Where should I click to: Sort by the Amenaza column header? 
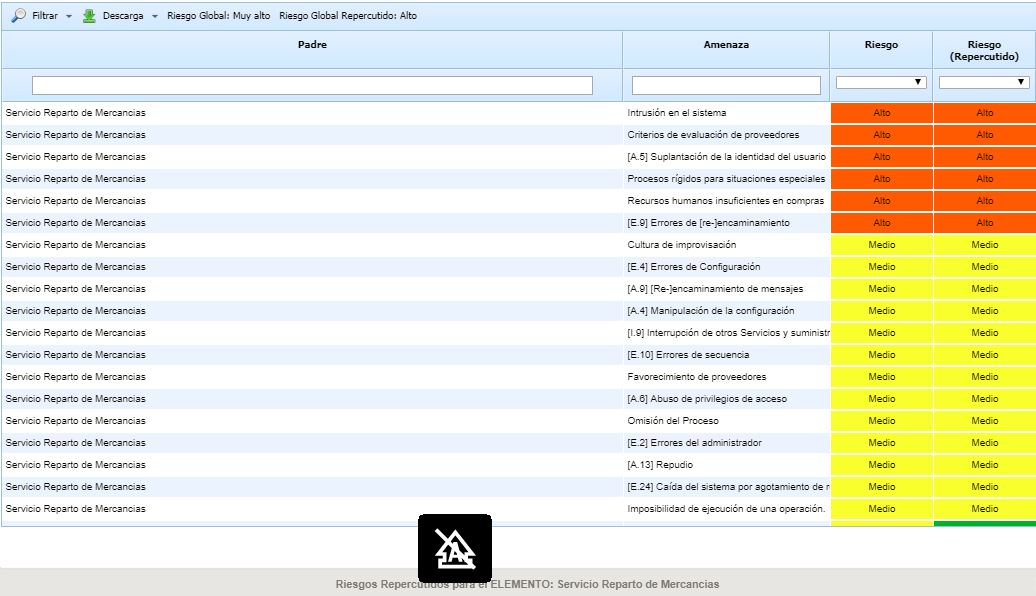(726, 45)
